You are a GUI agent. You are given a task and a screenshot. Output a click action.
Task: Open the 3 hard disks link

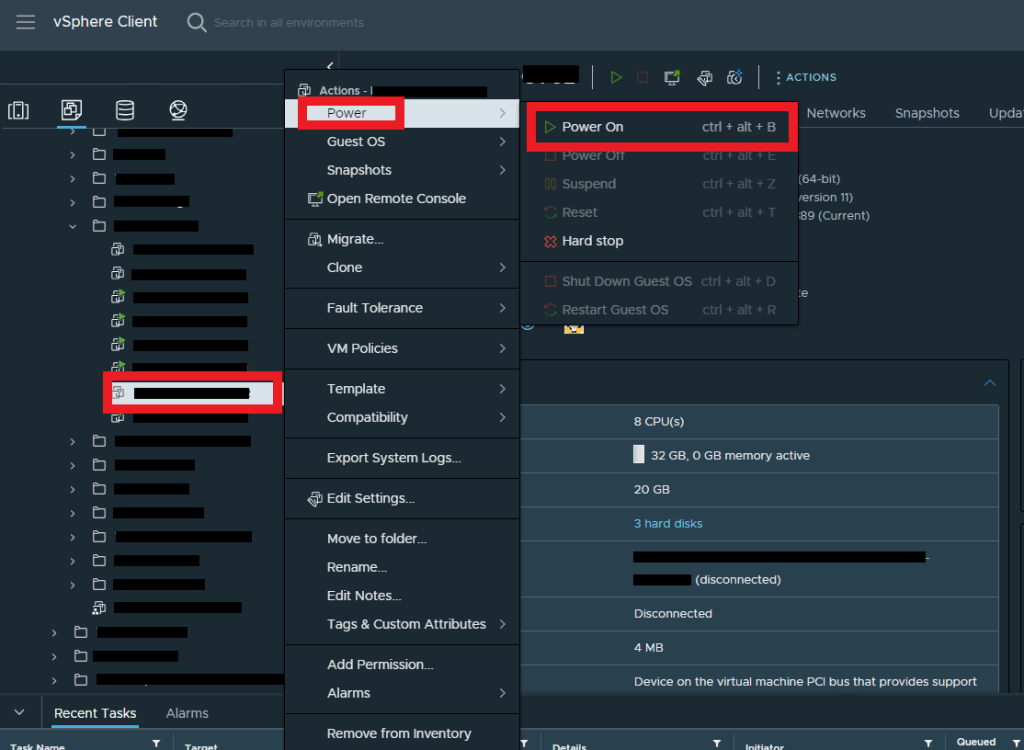point(668,523)
